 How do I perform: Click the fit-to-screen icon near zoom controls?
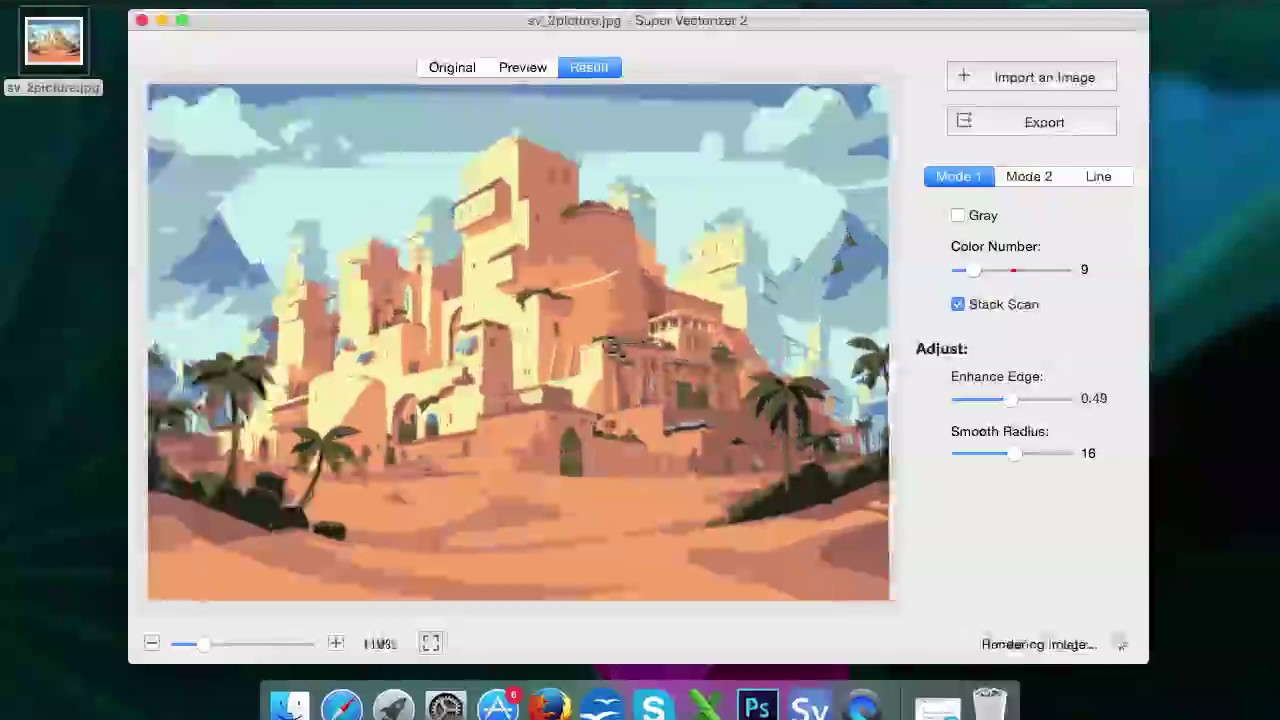click(x=430, y=643)
